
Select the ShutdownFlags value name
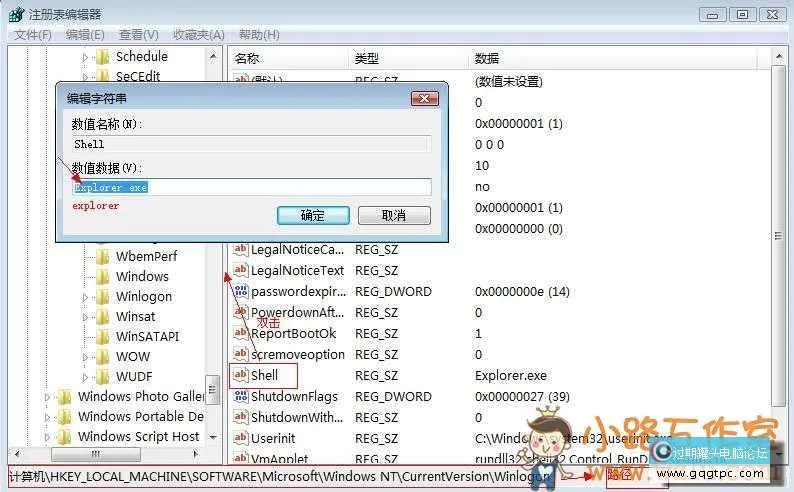pos(294,397)
